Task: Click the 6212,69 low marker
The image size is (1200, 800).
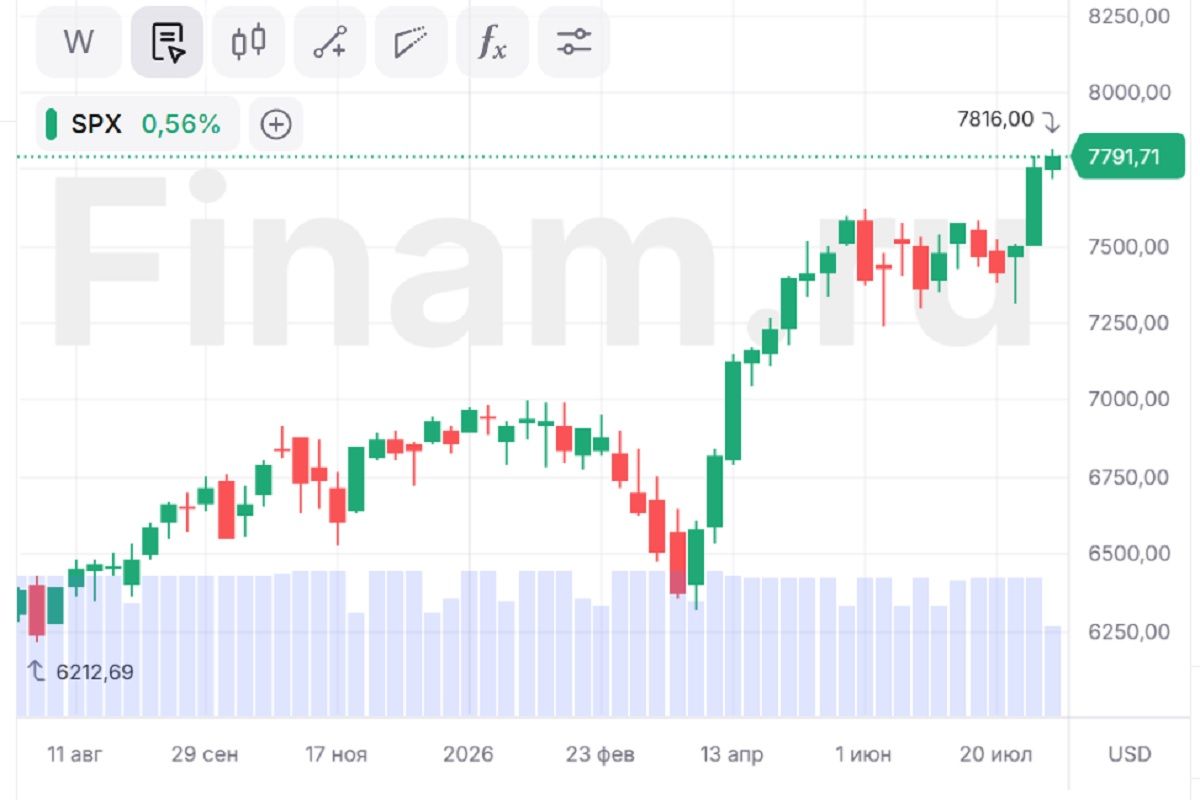Action: 95,672
